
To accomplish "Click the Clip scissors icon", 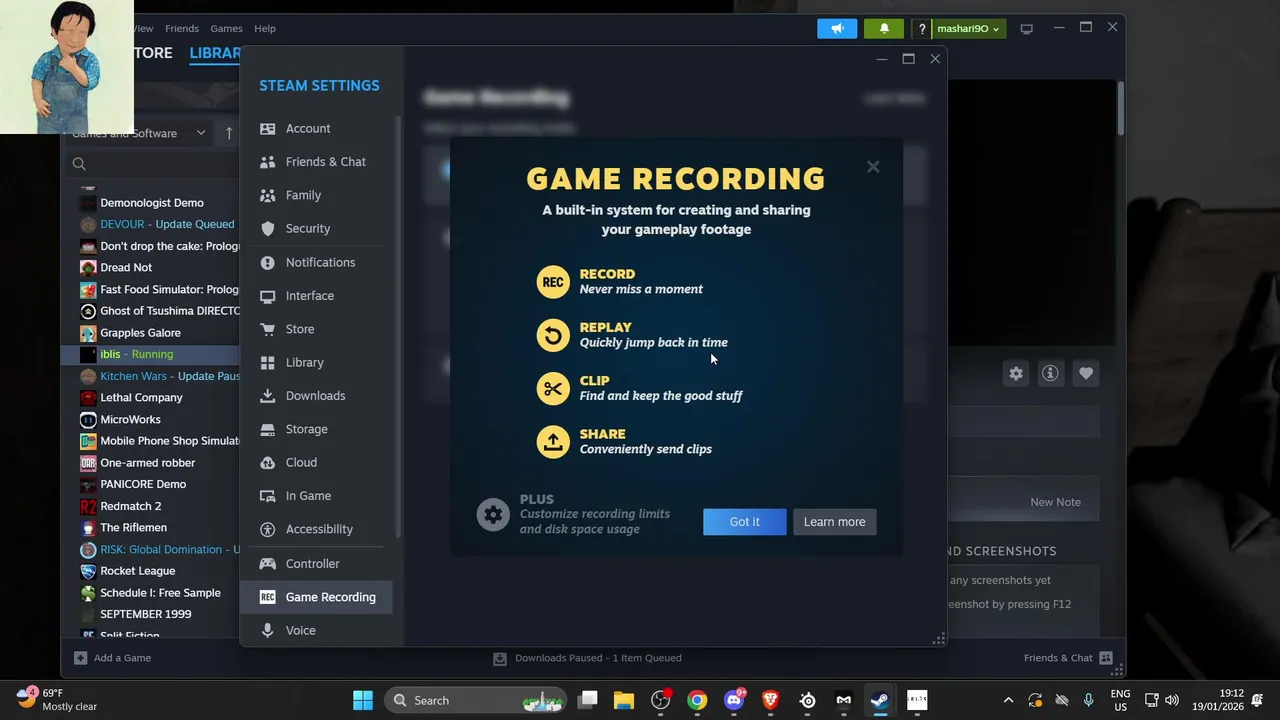I will [553, 388].
